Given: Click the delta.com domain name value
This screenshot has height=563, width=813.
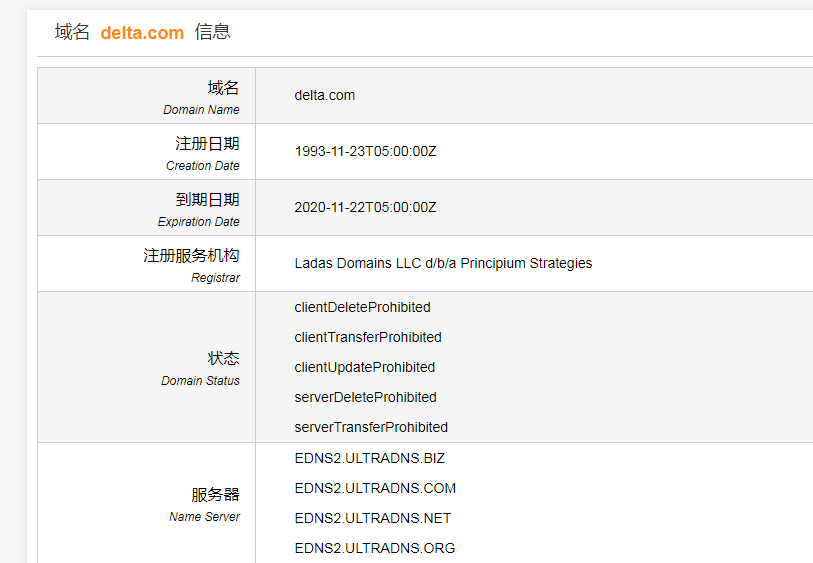Looking at the screenshot, I should tap(324, 95).
